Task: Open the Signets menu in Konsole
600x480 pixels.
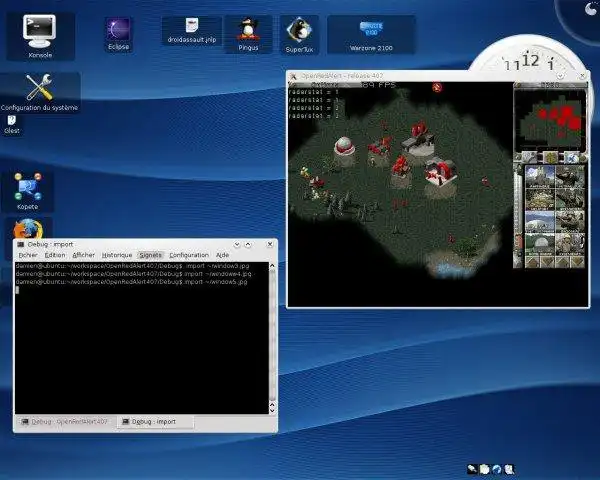Action: [x=150, y=255]
